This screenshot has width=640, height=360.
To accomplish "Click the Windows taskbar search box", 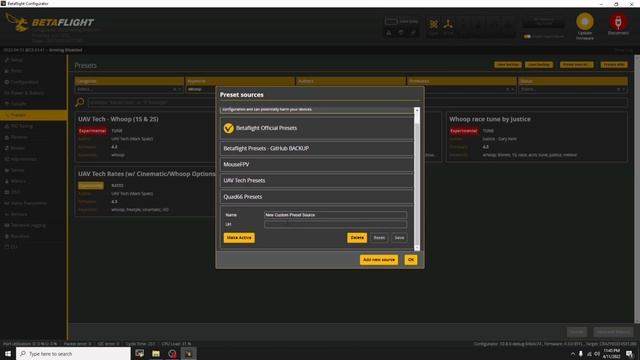I will coord(73,353).
